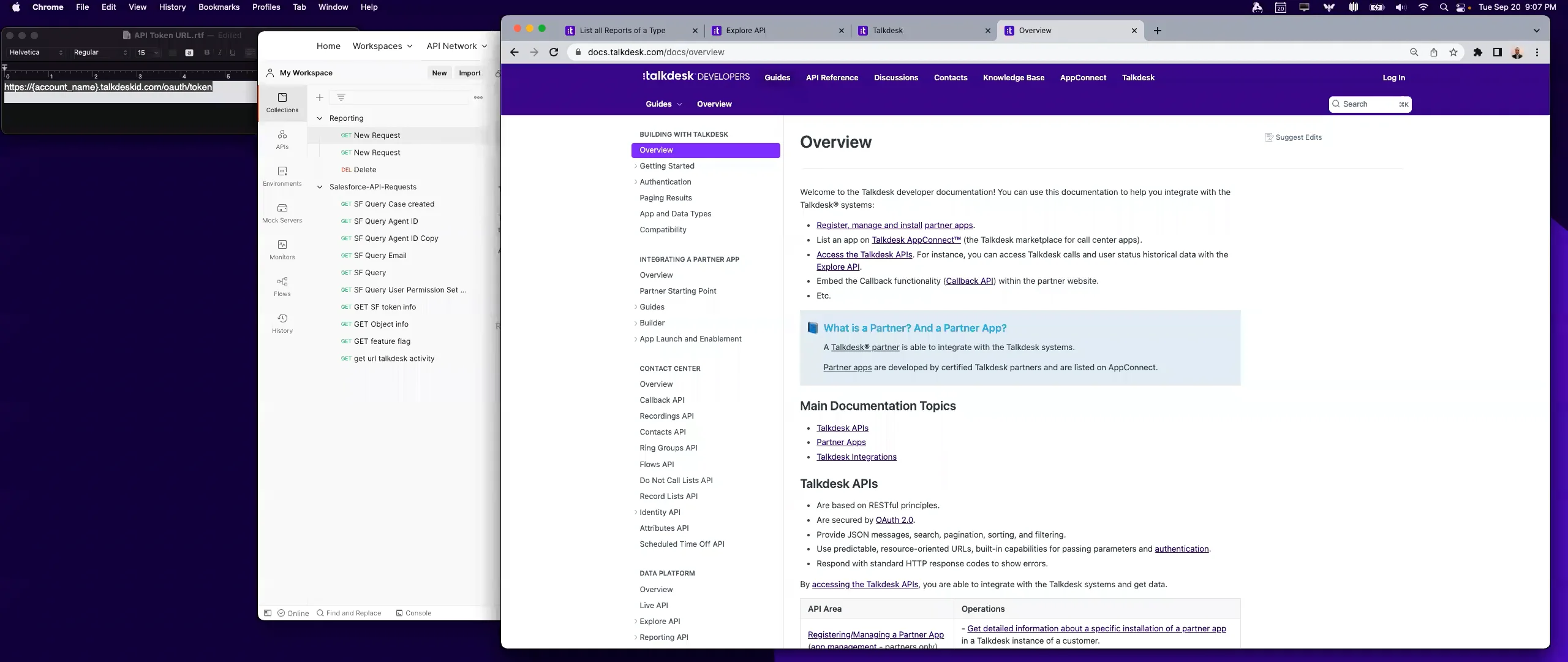Toggle underline in TextEdit toolbar
This screenshot has height=662, width=1568.
233,53
